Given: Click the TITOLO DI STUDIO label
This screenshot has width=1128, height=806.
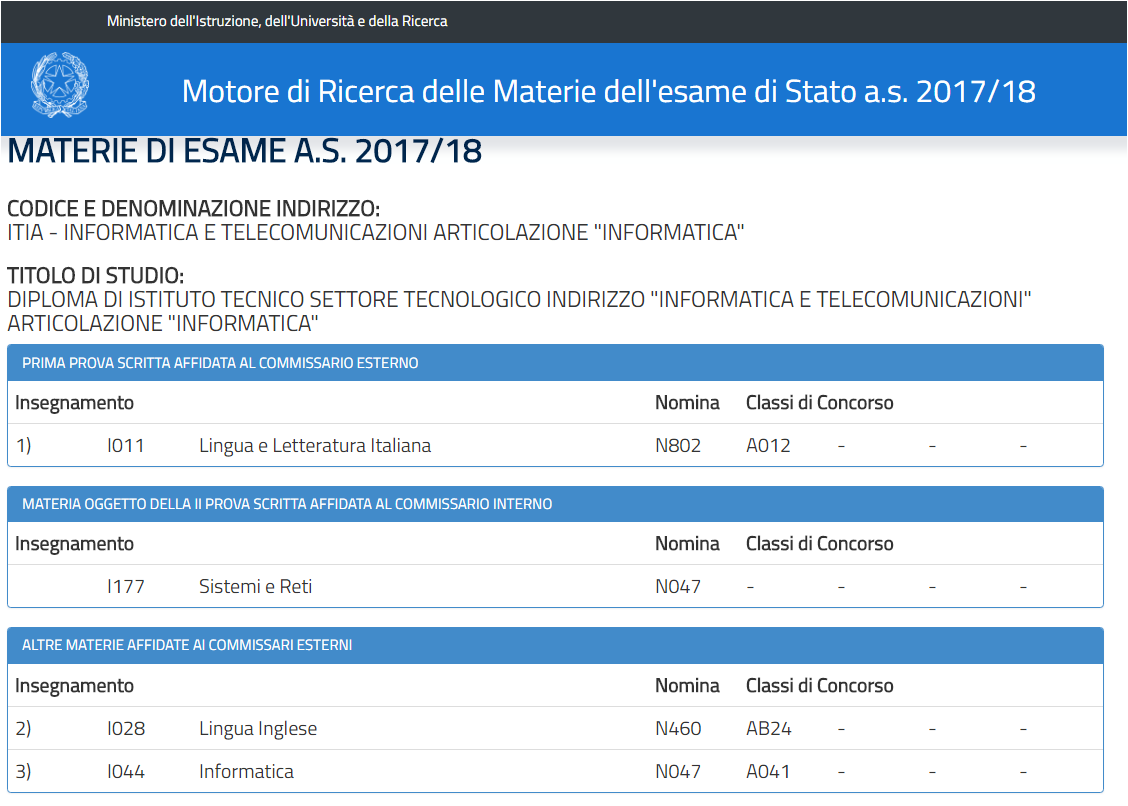Looking at the screenshot, I should (96, 276).
